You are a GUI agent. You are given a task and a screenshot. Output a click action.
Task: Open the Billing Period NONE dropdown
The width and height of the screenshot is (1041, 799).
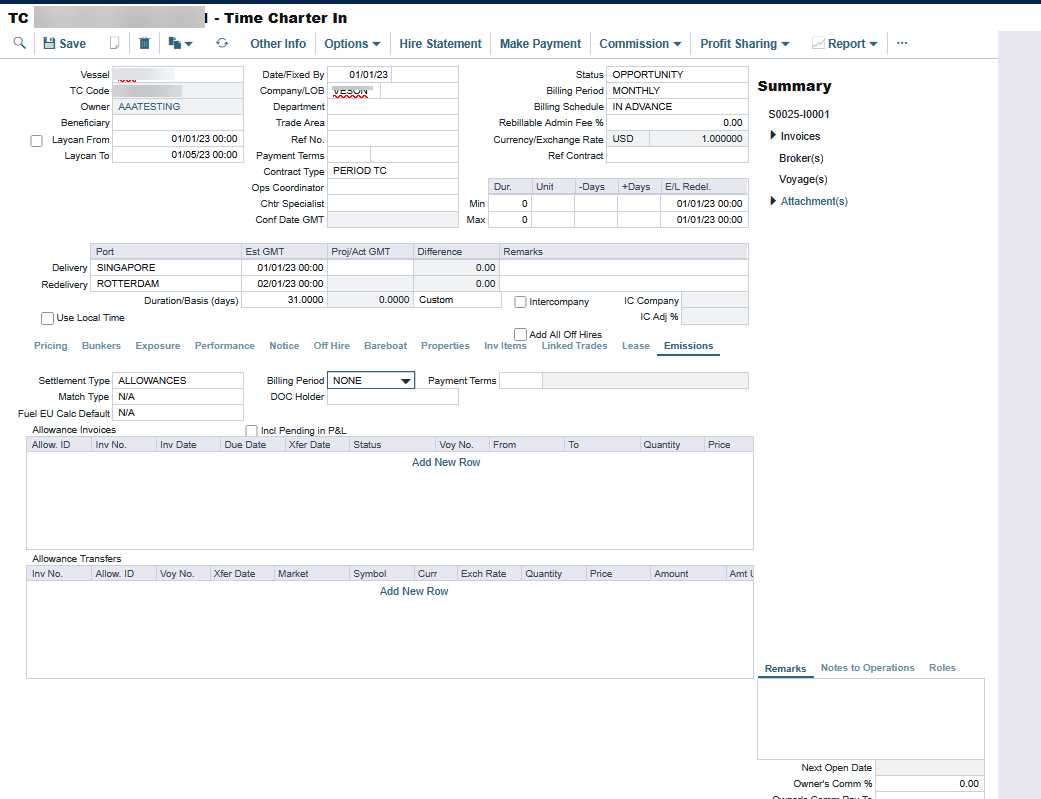click(371, 380)
